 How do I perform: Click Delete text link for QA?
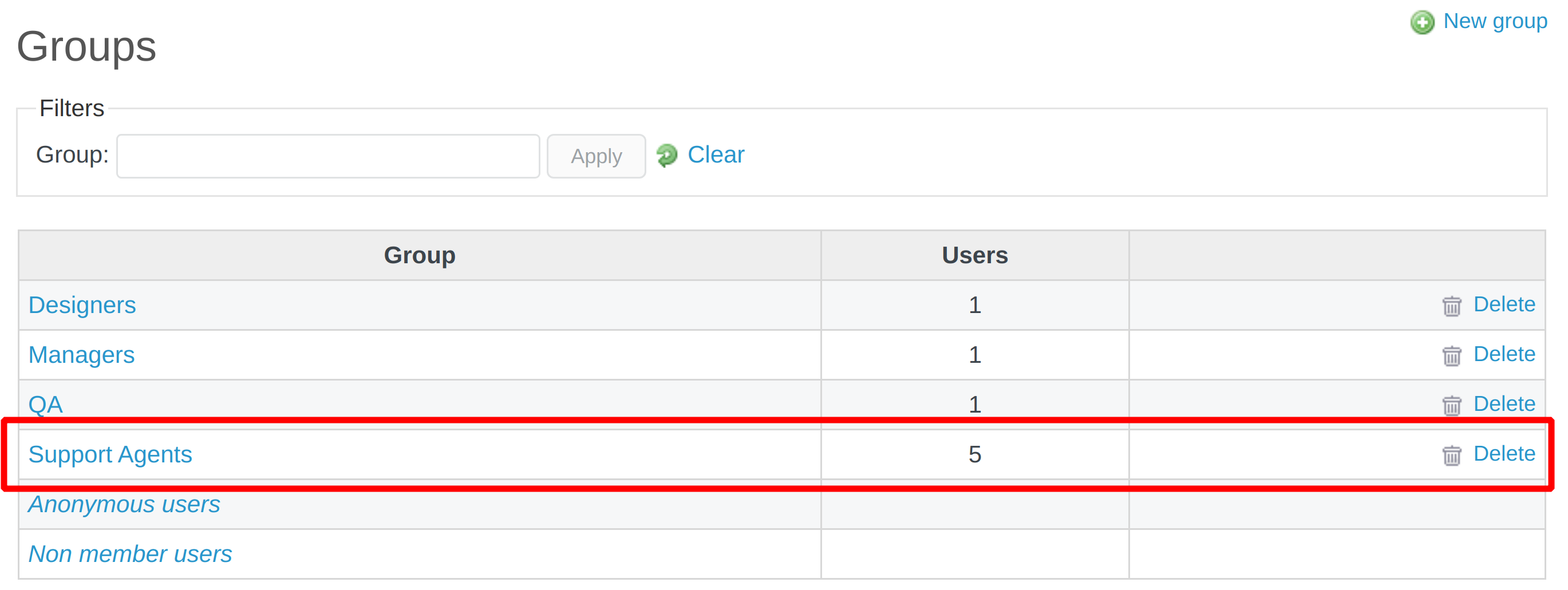point(1503,404)
